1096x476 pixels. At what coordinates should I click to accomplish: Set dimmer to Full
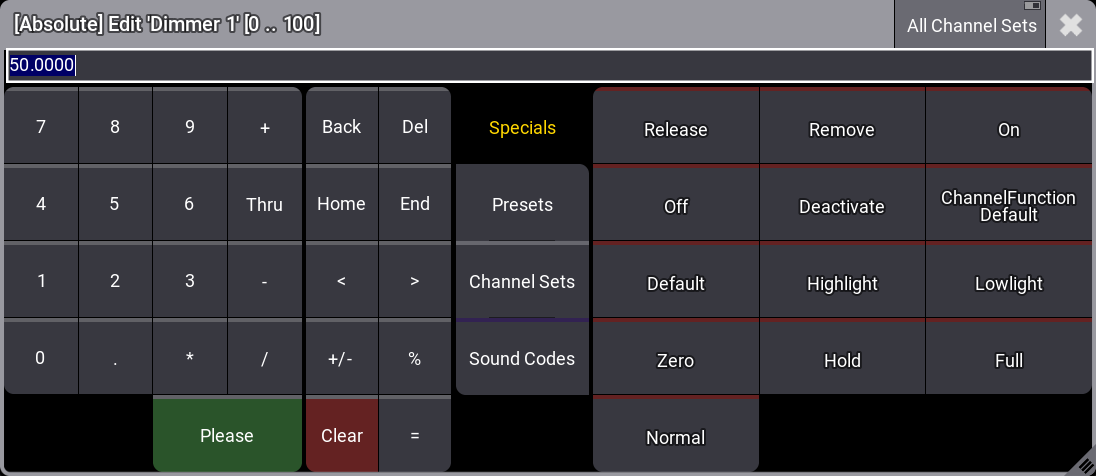1009,361
